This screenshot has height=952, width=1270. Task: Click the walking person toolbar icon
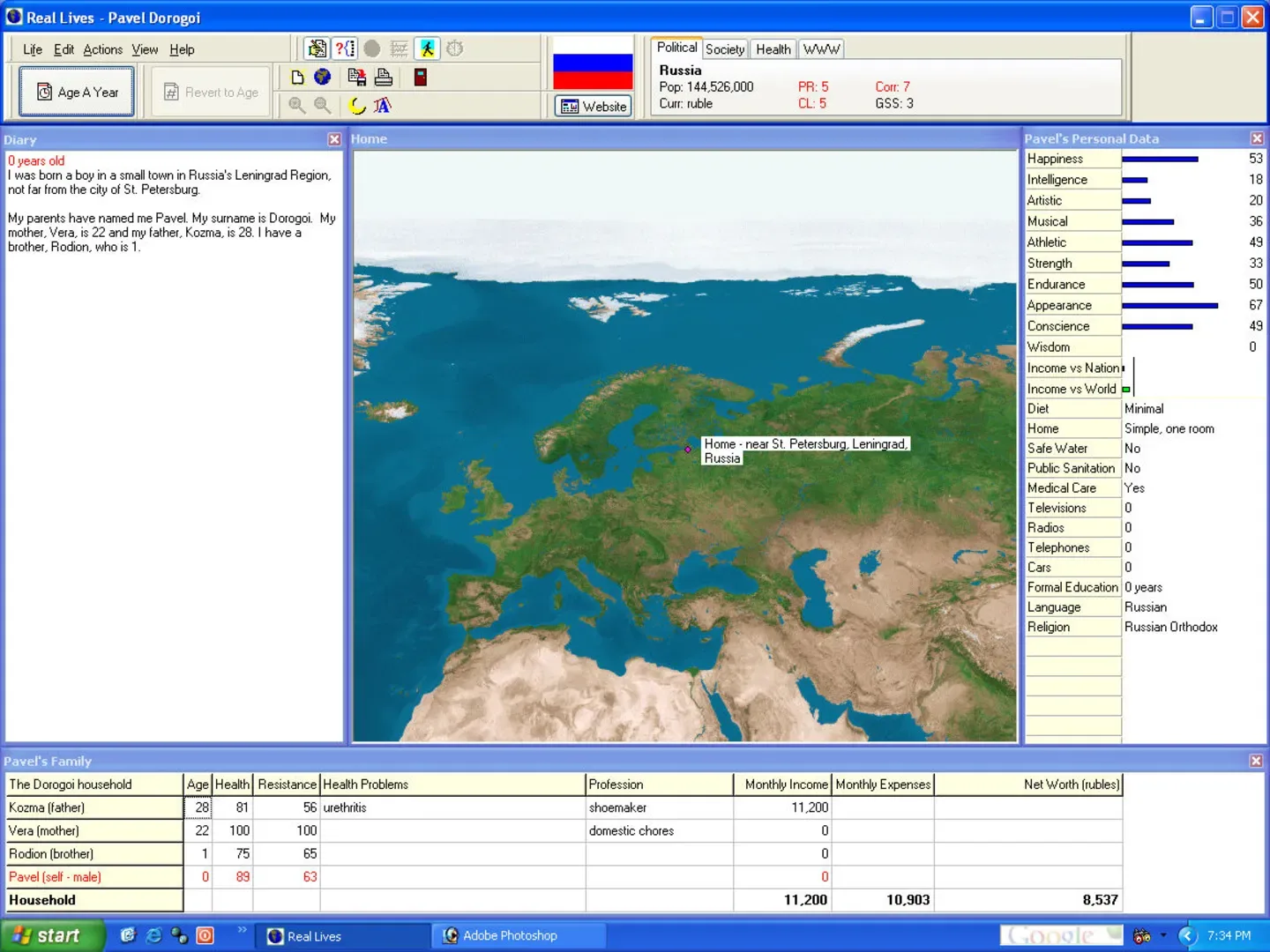427,48
